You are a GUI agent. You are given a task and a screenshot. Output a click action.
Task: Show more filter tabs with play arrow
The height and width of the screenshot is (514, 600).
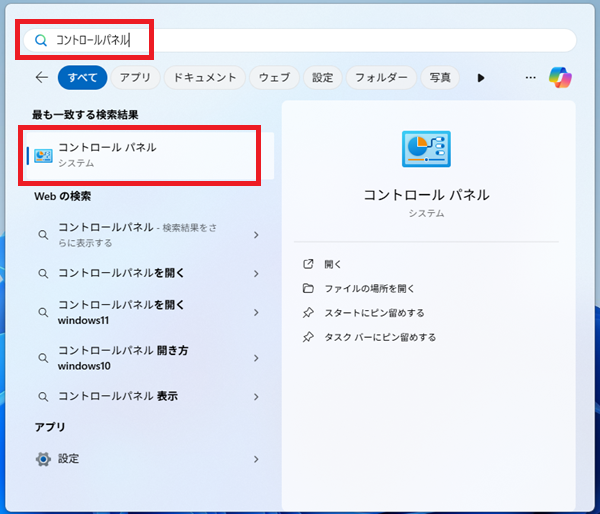point(481,78)
